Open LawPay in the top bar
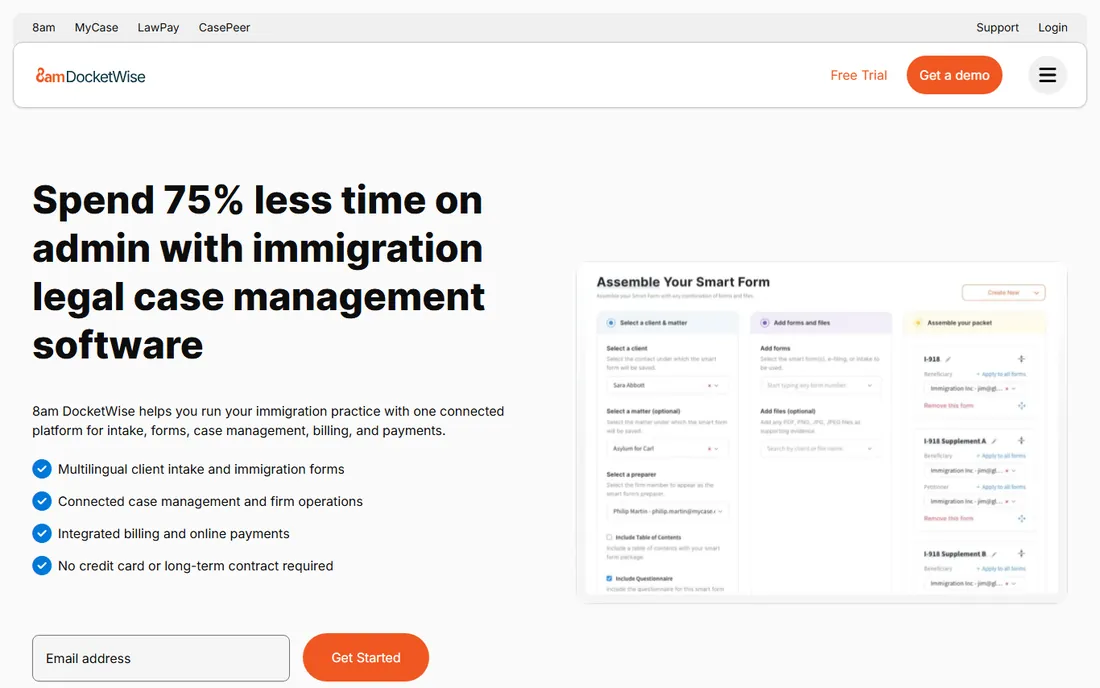Viewport: 1100px width, 688px height. point(158,27)
